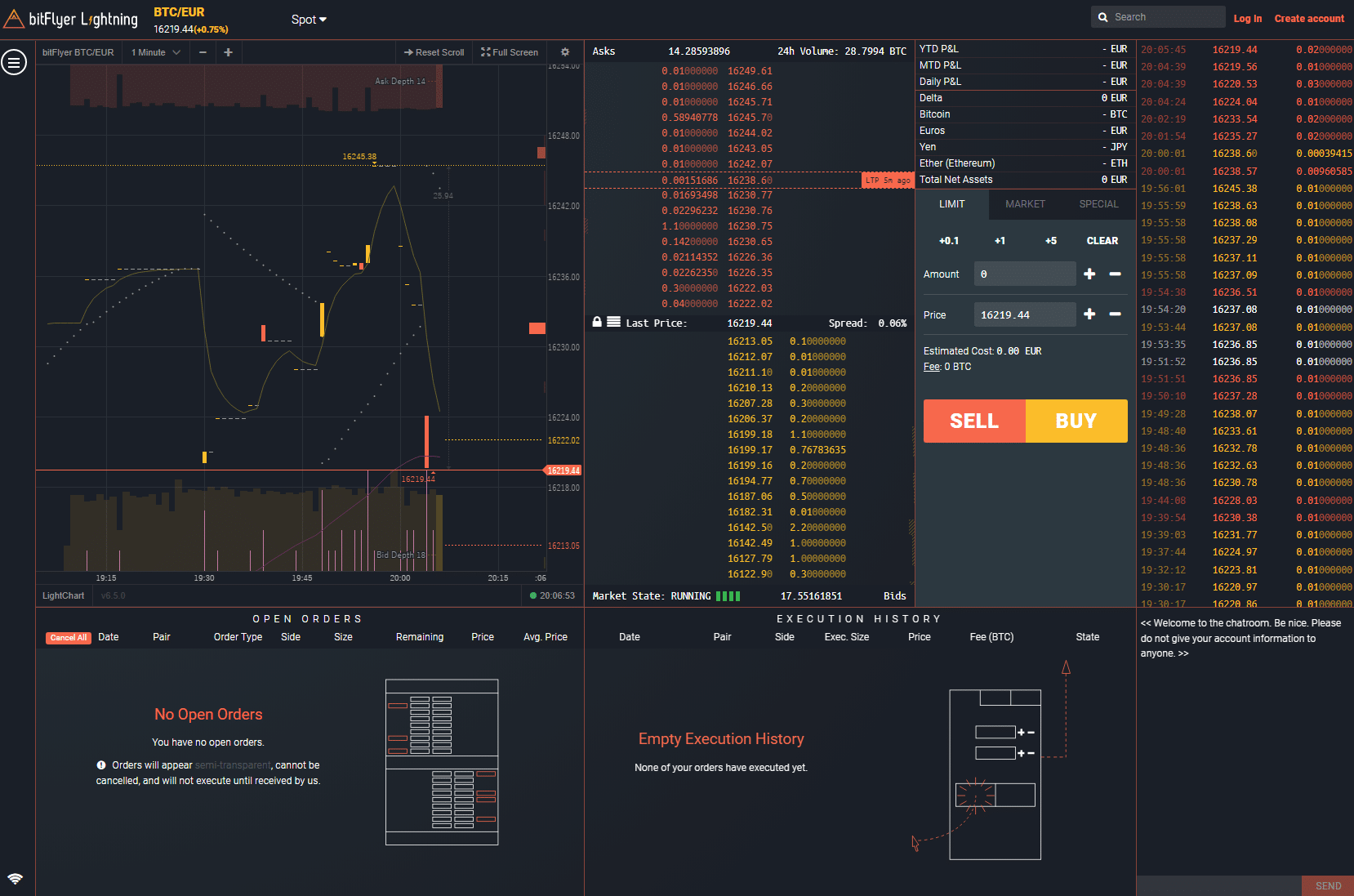
Task: Click the SELL button
Action: pos(974,421)
